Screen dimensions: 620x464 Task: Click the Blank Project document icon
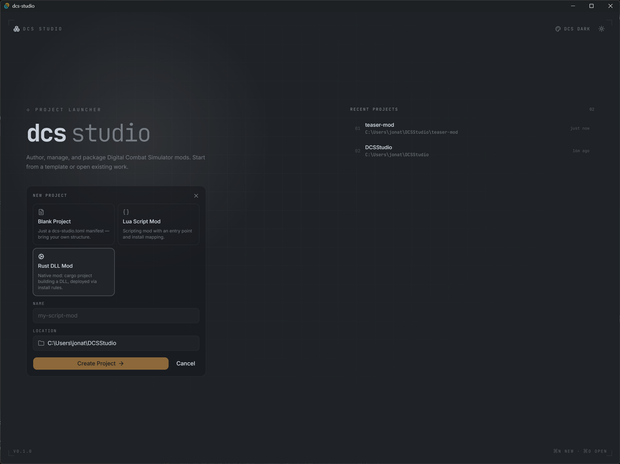click(41, 212)
